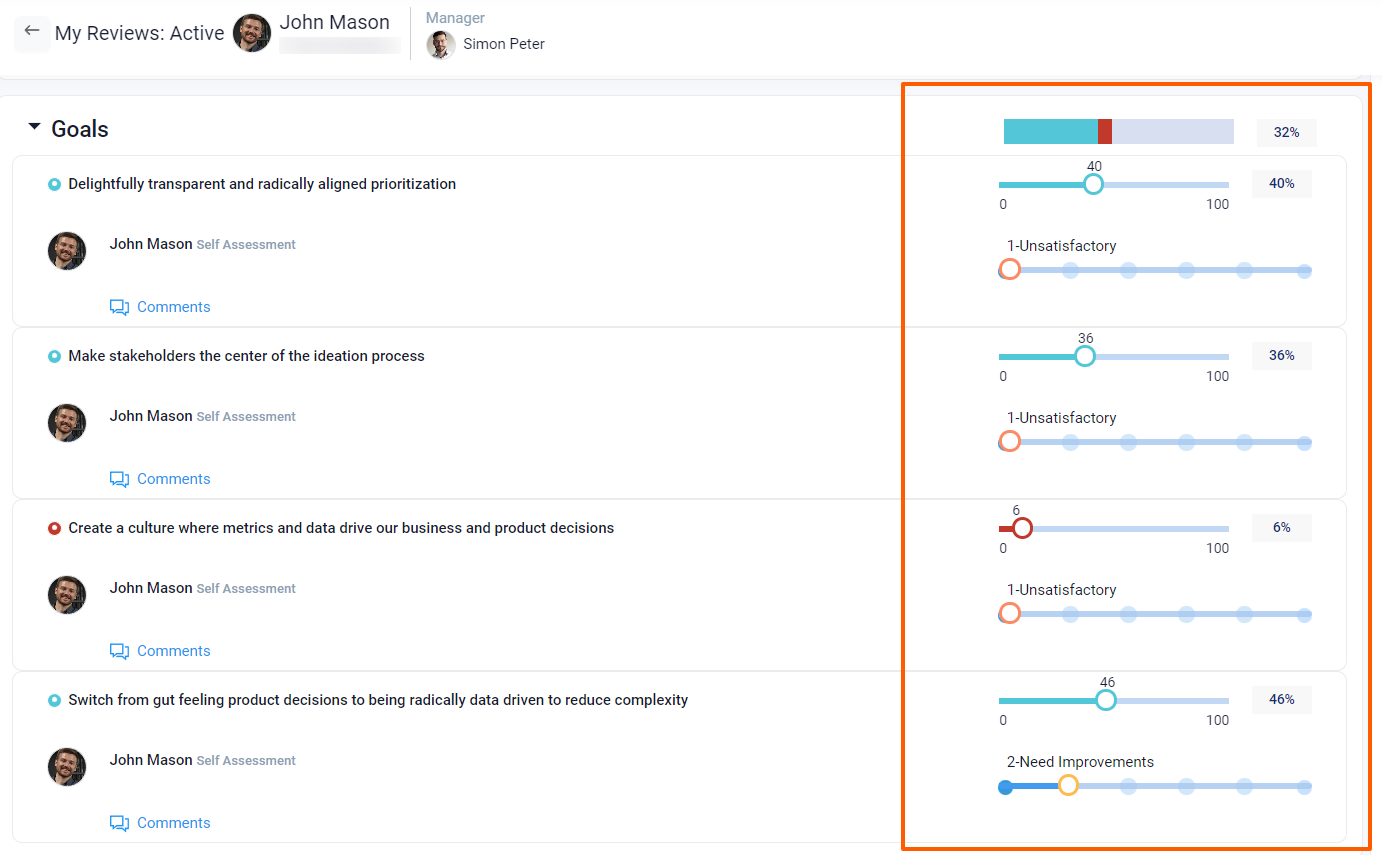Click the status dot beside the stakeholders ideation goal
Image resolution: width=1382 pixels, height=855 pixels.
tap(55, 356)
